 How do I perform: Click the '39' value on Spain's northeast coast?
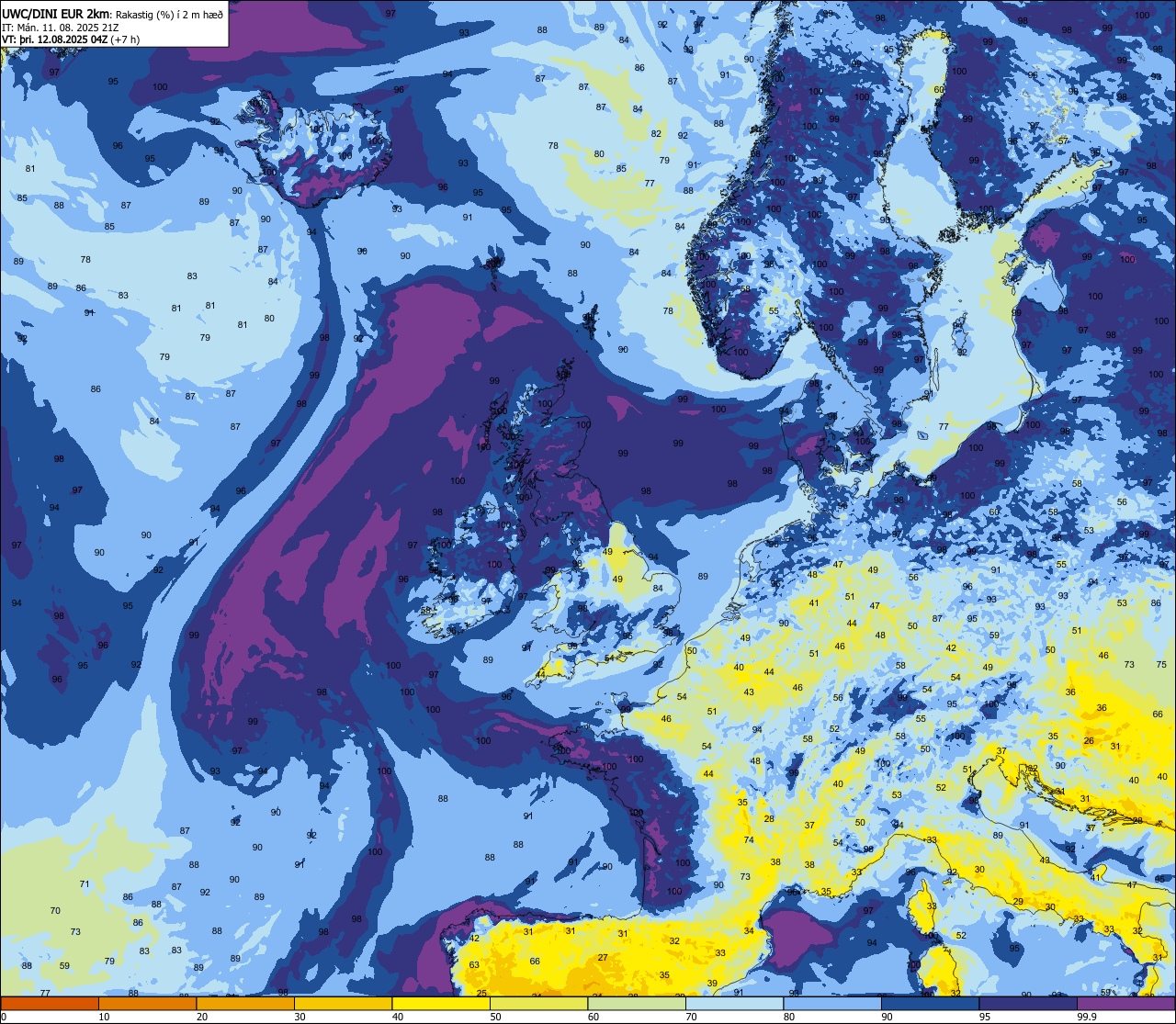point(713,984)
